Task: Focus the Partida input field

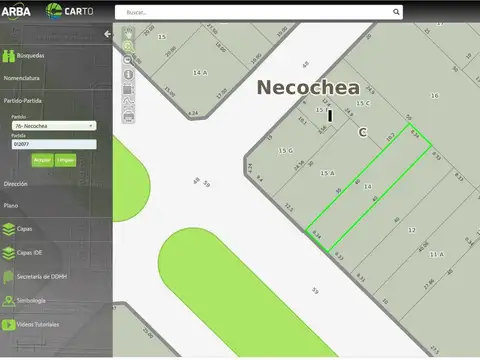Action: pos(54,144)
